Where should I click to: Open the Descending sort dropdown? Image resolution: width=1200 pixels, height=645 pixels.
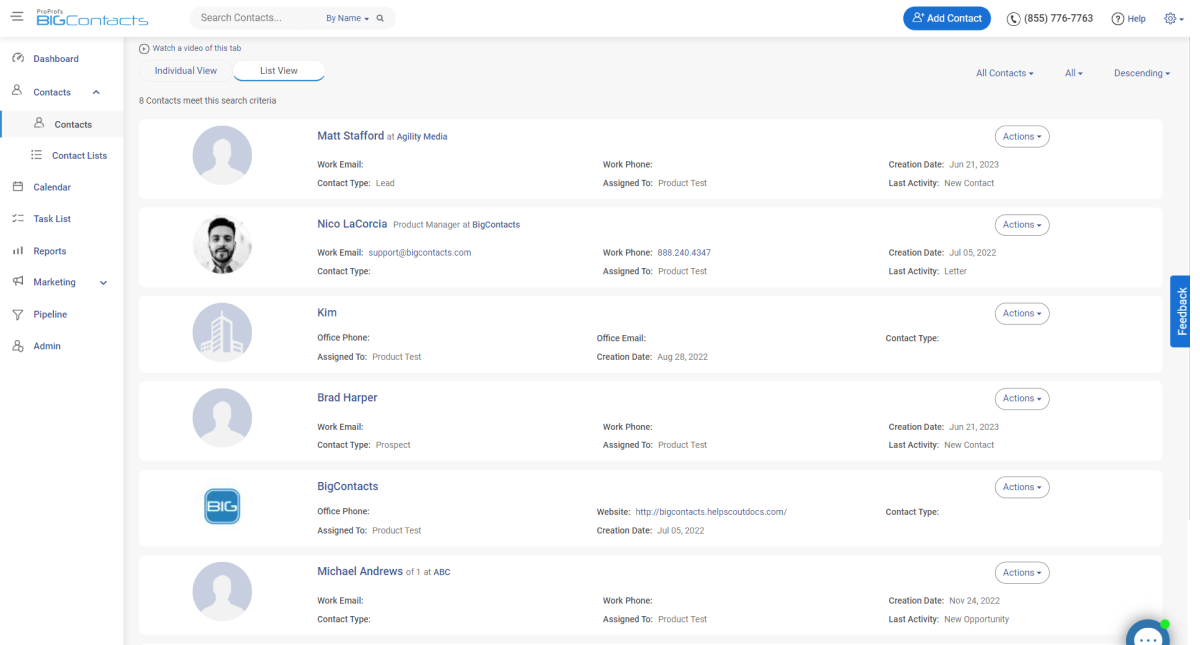pyautogui.click(x=1142, y=73)
